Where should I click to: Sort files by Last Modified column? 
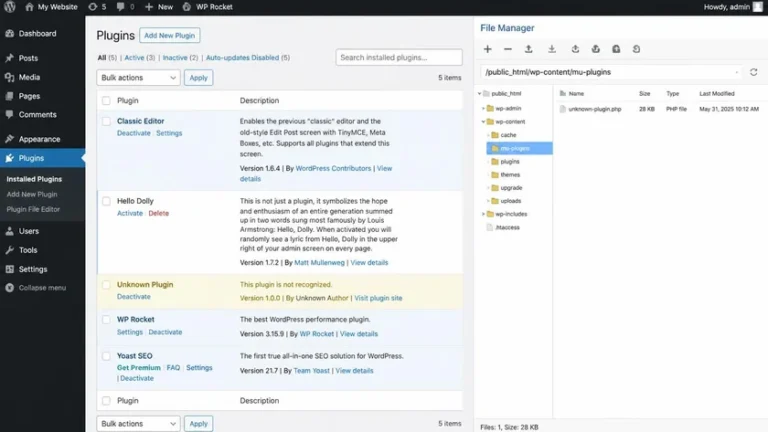(x=717, y=94)
